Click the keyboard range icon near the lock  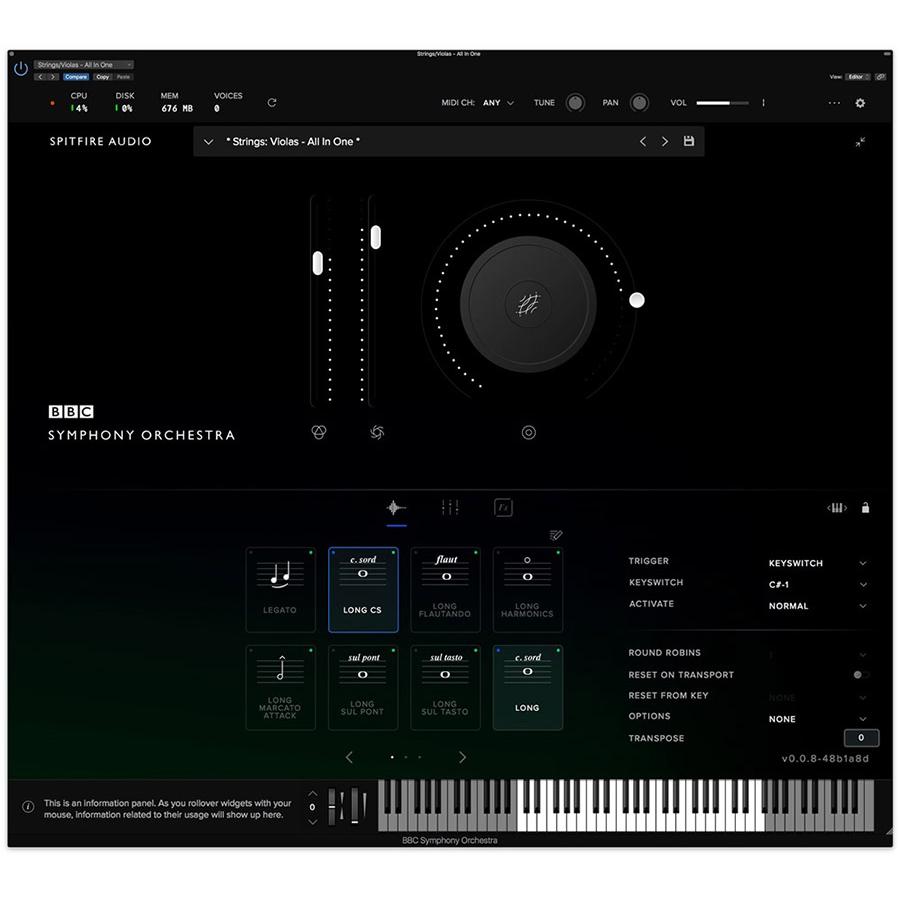(837, 507)
